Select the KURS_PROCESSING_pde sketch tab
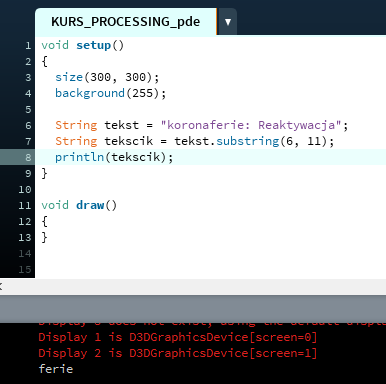Viewport: 386px width, 384px height. point(126,22)
